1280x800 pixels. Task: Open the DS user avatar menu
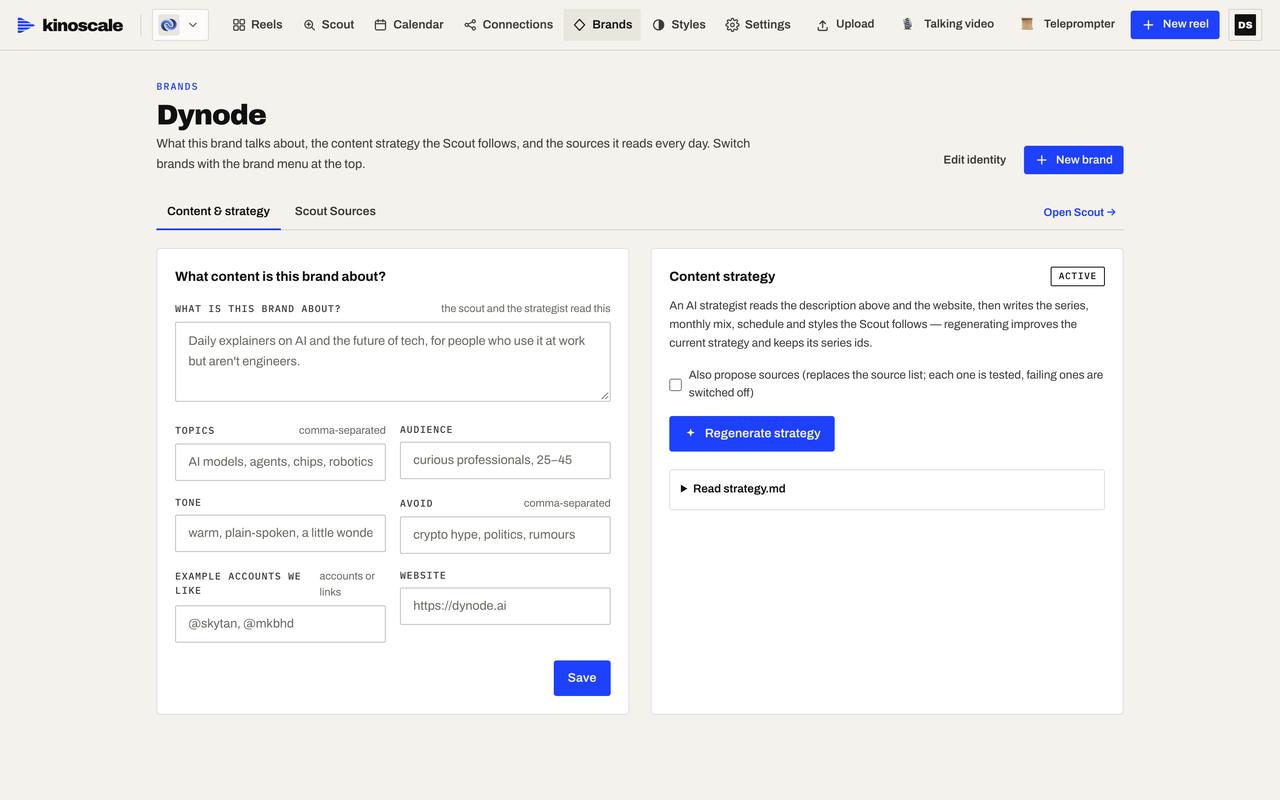click(x=1245, y=25)
